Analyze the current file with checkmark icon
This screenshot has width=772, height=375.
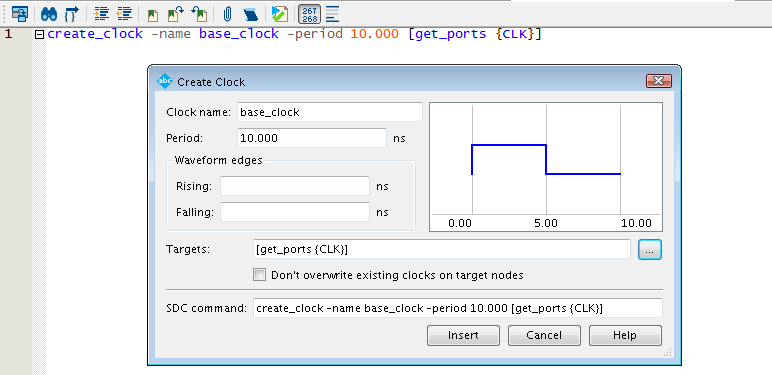click(x=280, y=14)
